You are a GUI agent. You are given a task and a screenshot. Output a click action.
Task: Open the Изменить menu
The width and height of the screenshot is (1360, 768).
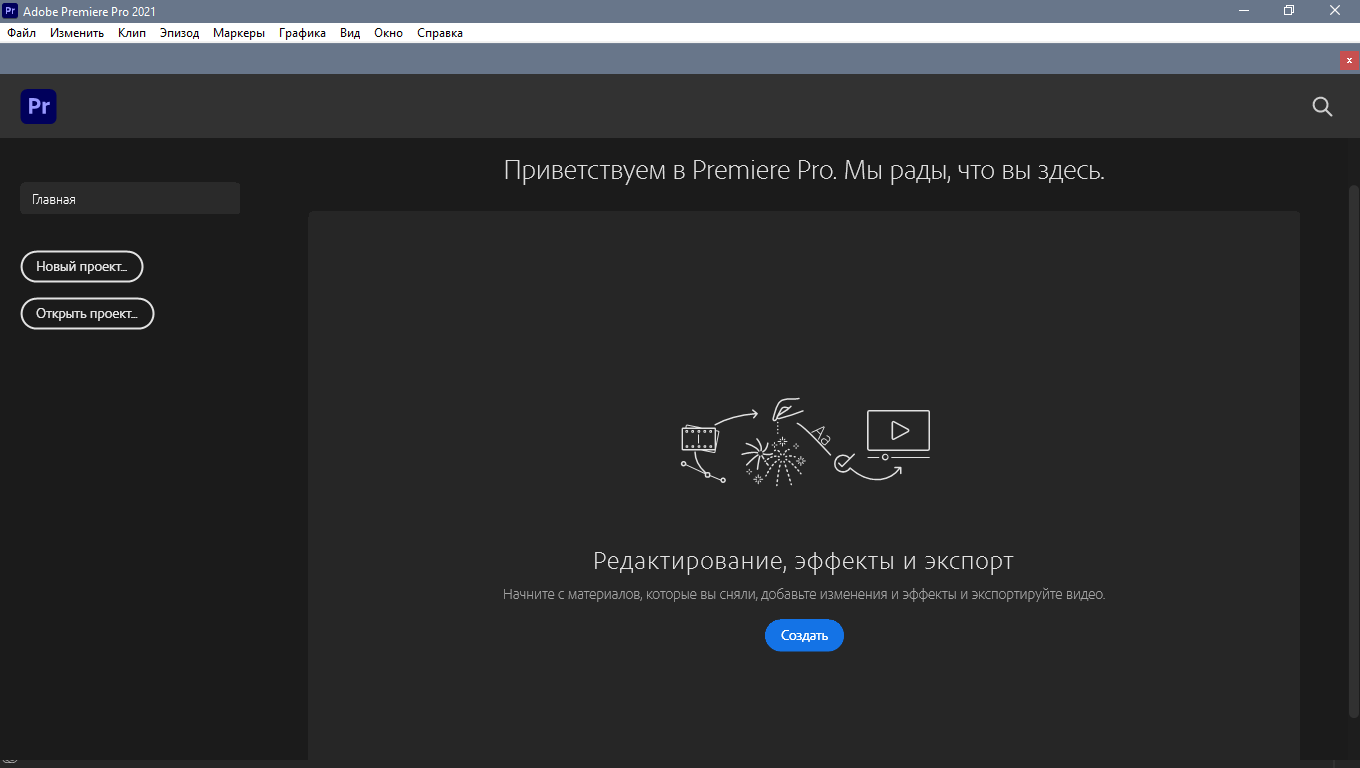[x=77, y=33]
